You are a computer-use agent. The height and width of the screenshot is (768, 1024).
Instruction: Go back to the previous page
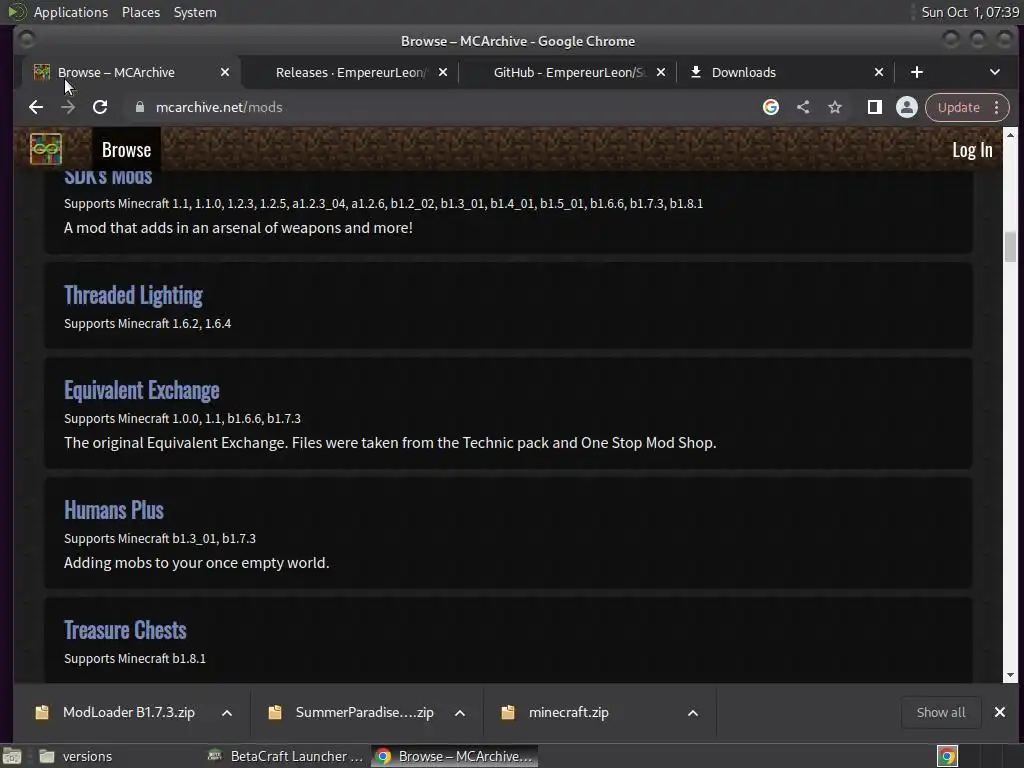(36, 107)
